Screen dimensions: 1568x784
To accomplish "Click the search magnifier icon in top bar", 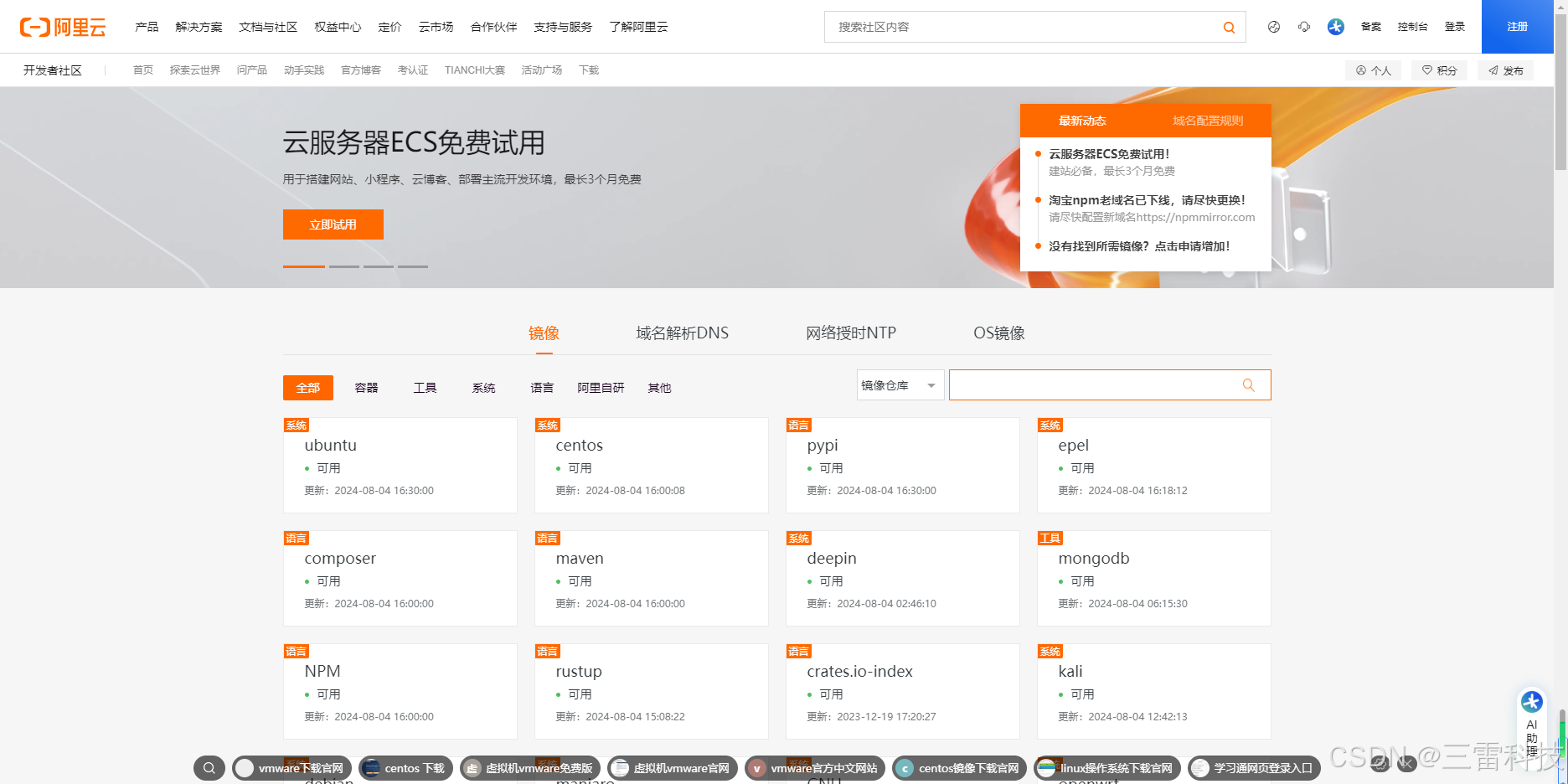I will [x=1229, y=27].
